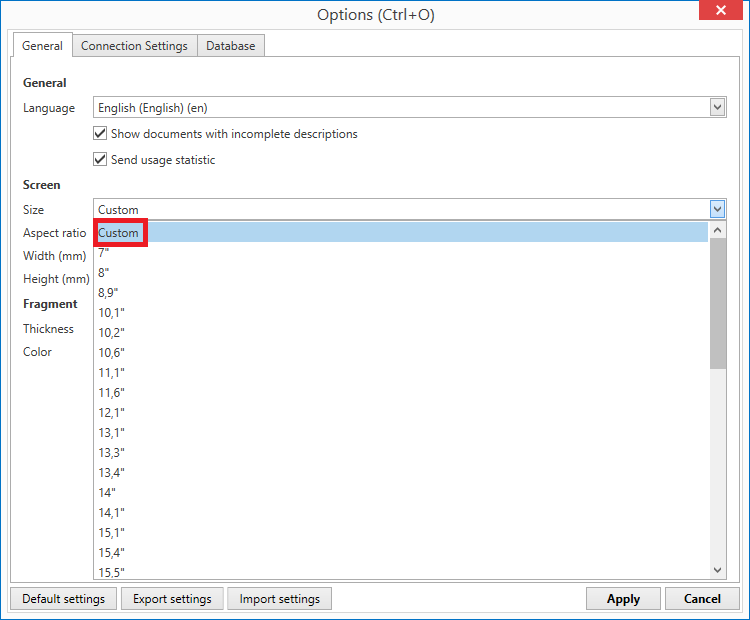Choose the 12,1" screen size
Image resolution: width=750 pixels, height=620 pixels.
pyautogui.click(x=401, y=413)
